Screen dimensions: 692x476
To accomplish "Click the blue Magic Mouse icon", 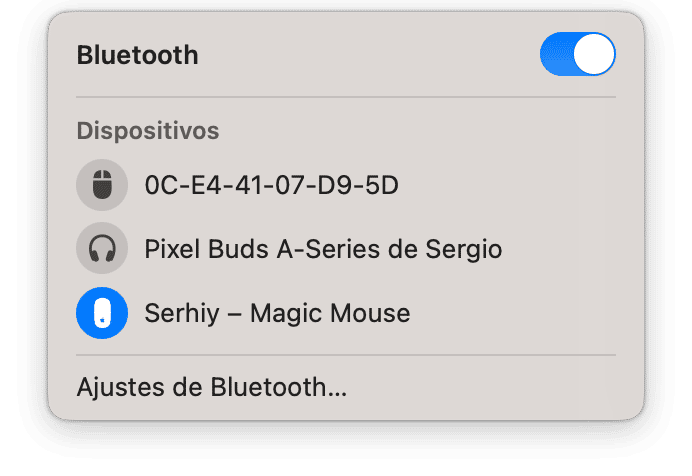I will pos(102,313).
